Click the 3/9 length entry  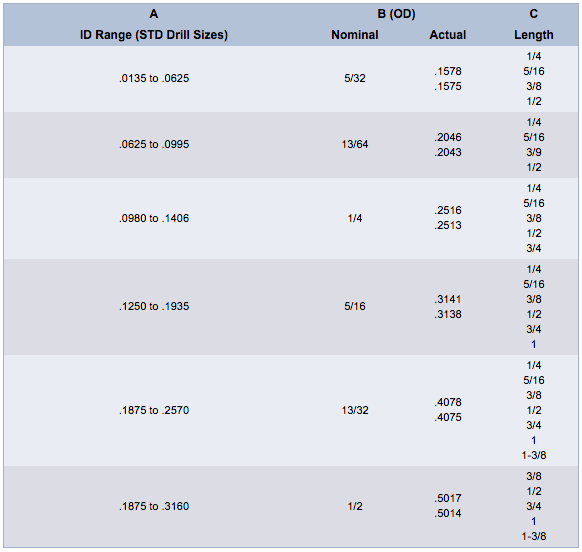click(534, 152)
